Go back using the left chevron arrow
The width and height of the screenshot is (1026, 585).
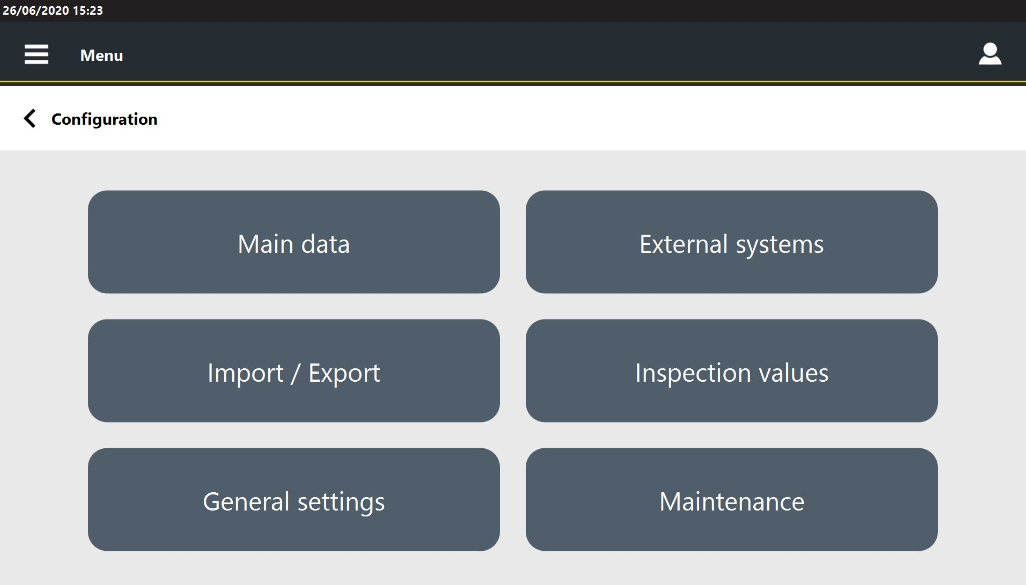point(30,119)
